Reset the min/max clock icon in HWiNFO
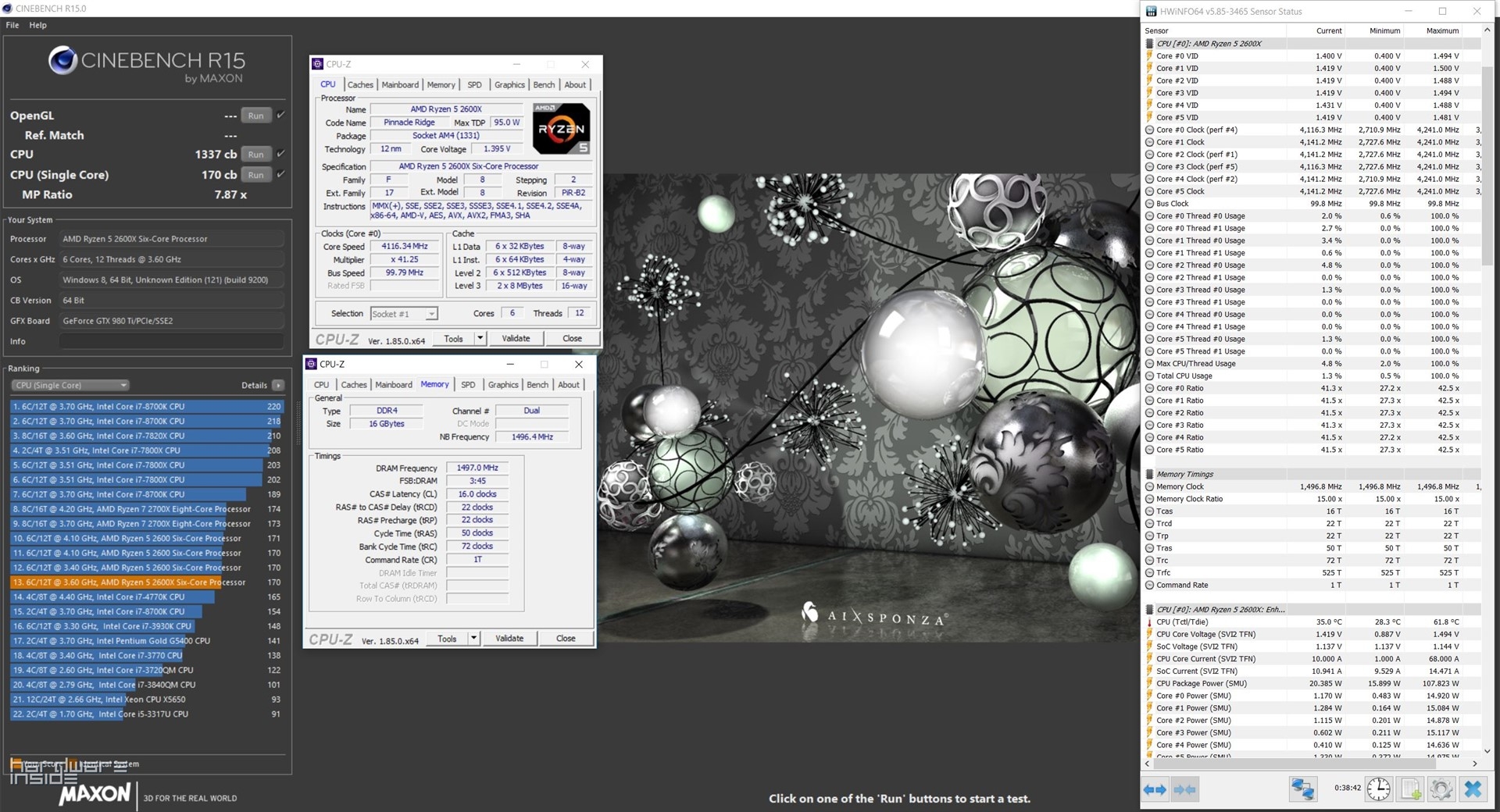The height and width of the screenshot is (812, 1500). click(x=1379, y=789)
